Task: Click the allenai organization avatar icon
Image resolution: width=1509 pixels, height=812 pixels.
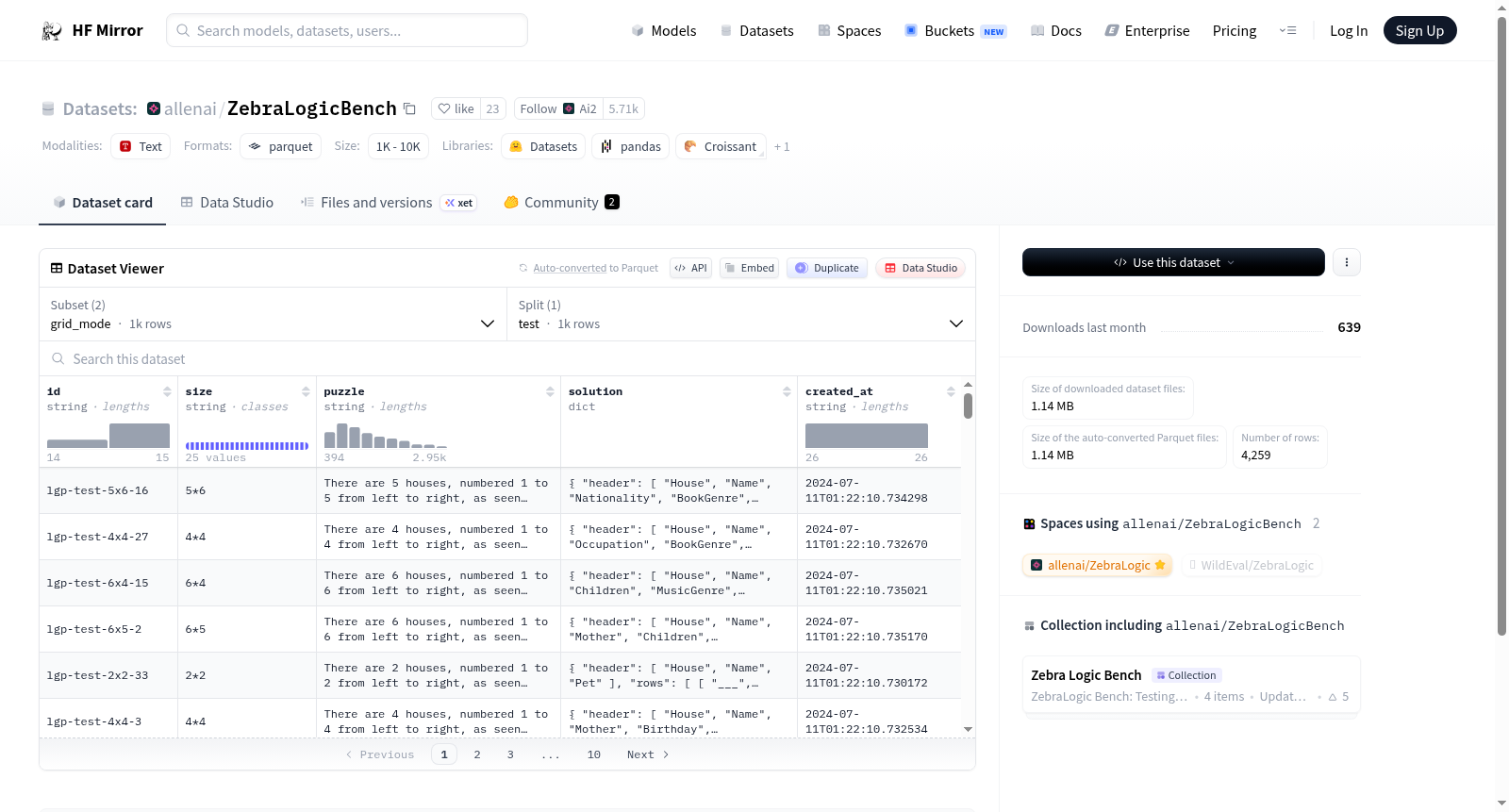Action: 154,108
